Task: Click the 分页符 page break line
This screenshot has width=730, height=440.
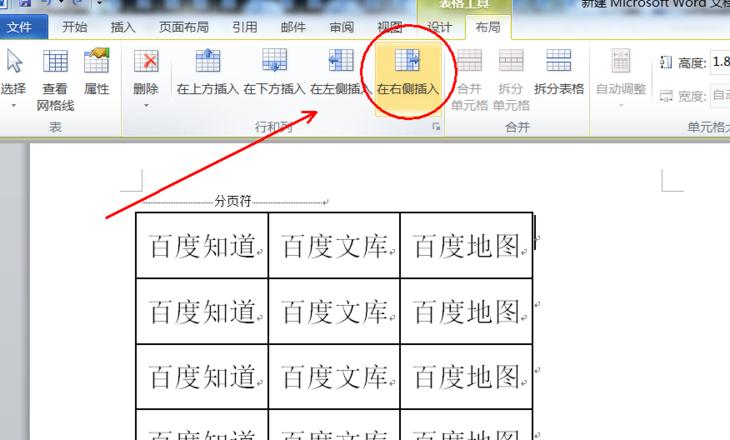Action: point(235,202)
